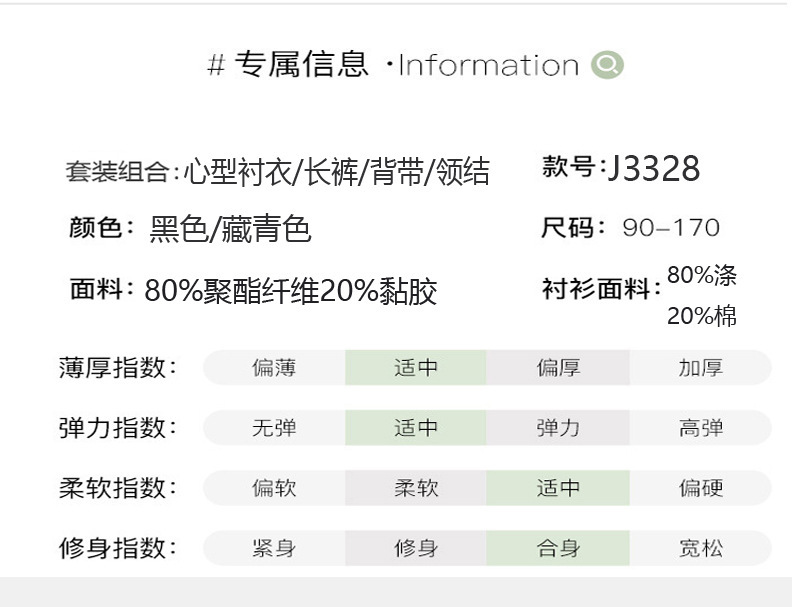Choose 偏硬 softness option
800x607 pixels.
click(x=700, y=488)
